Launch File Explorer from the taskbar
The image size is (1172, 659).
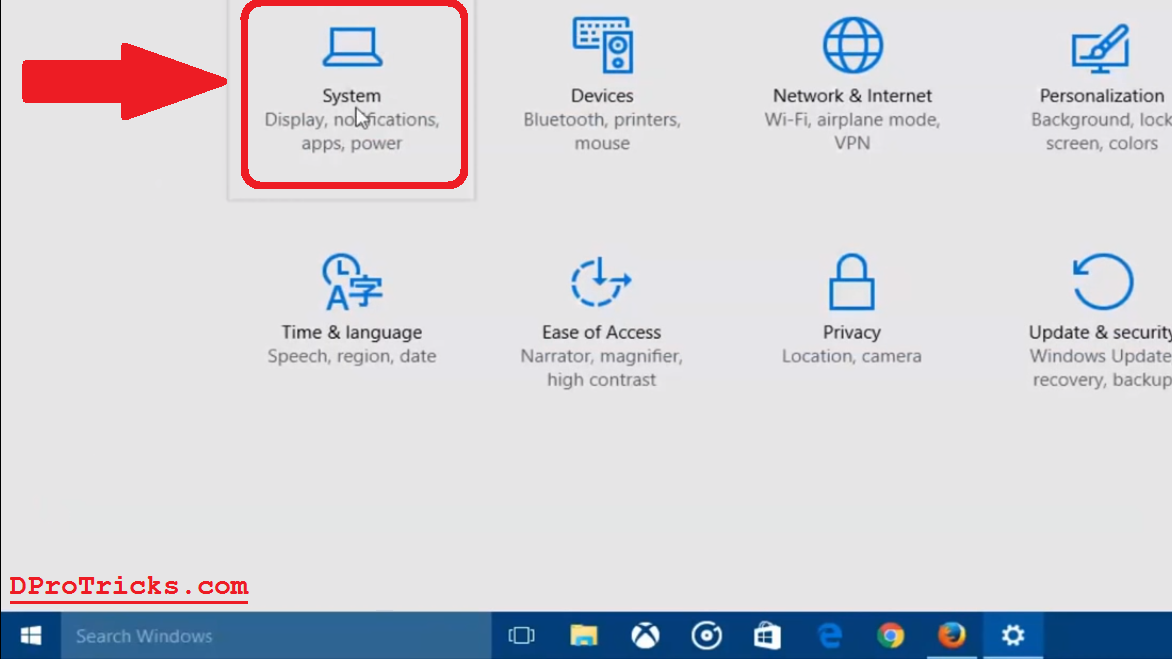[x=584, y=636]
